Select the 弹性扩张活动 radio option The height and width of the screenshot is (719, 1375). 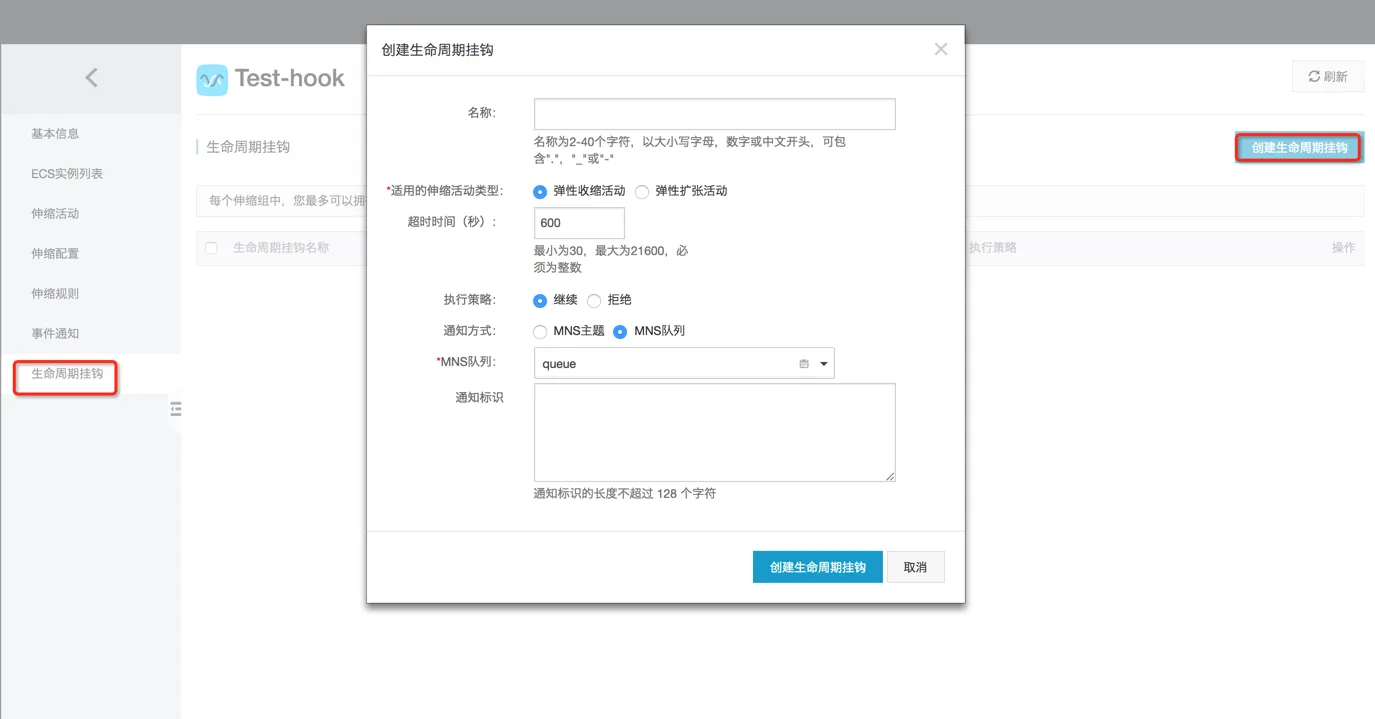tap(641, 192)
